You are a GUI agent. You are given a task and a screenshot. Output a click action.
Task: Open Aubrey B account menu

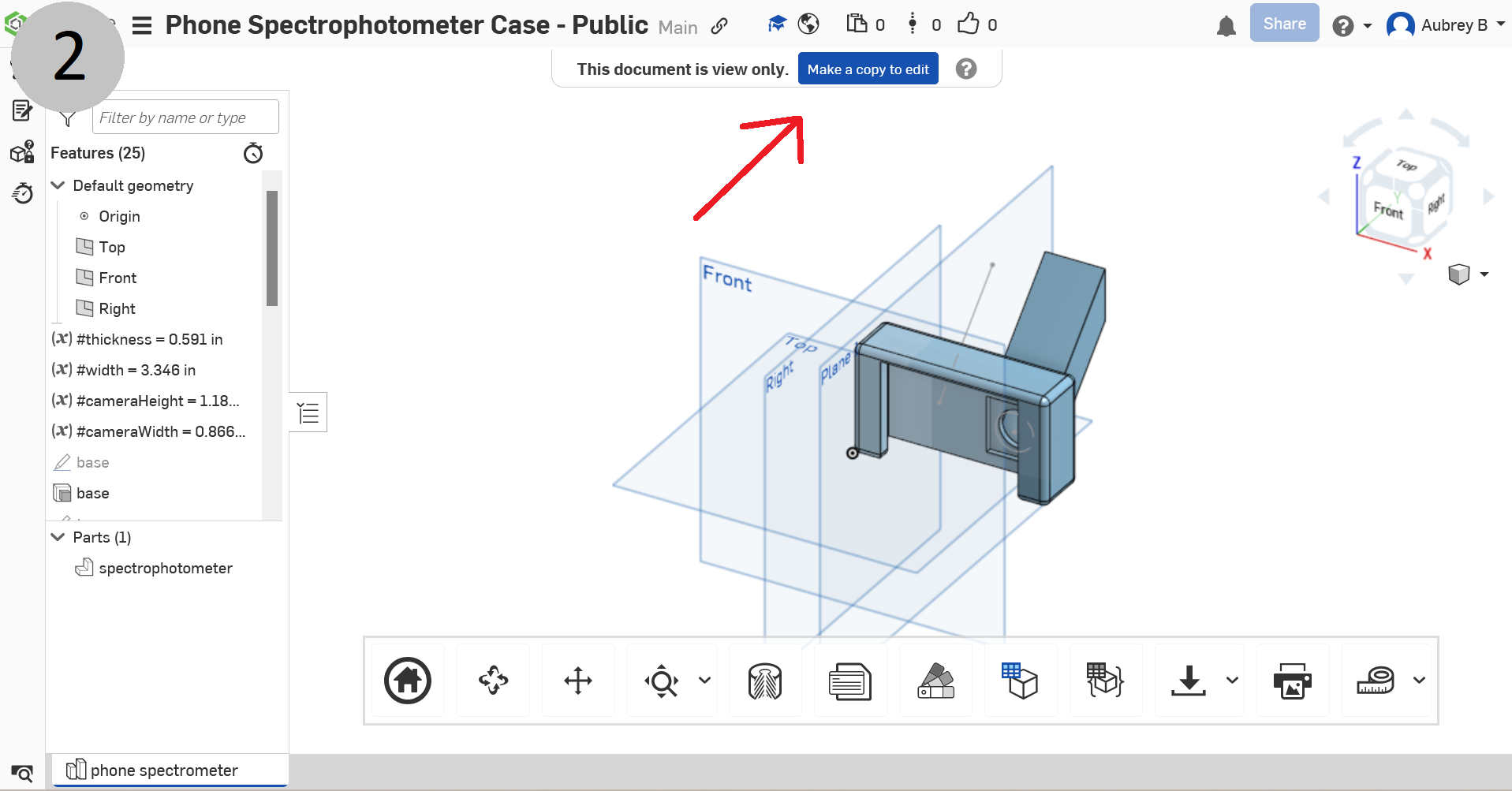[x=1446, y=25]
